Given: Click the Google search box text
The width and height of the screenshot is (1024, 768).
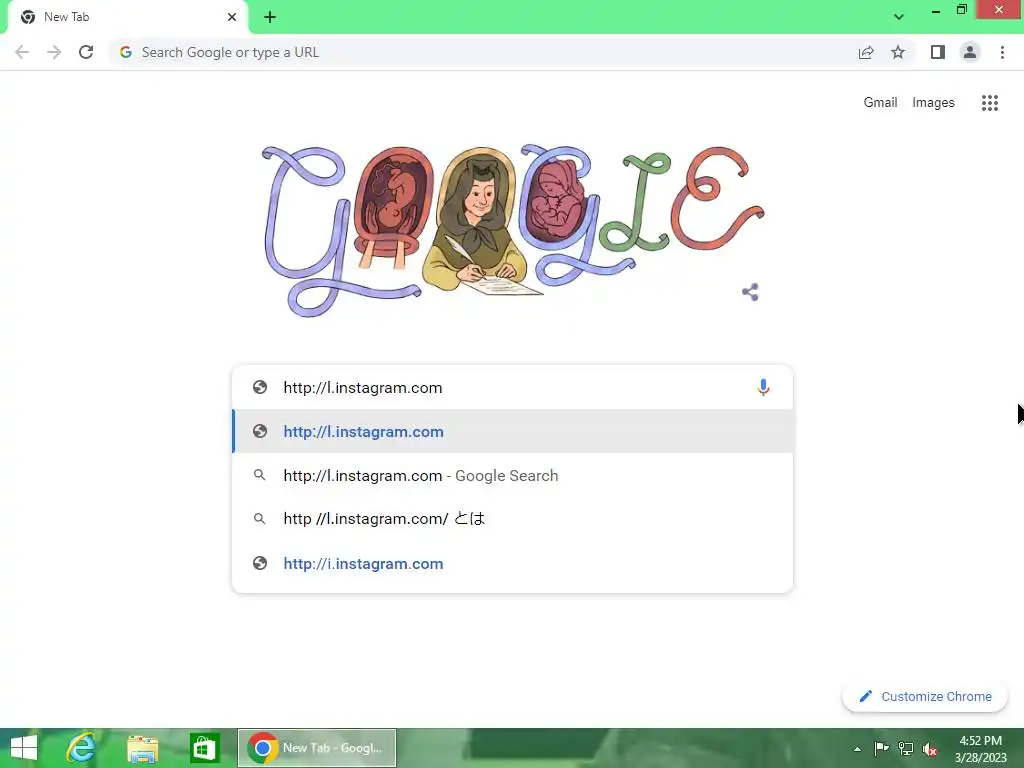Looking at the screenshot, I should [x=362, y=388].
